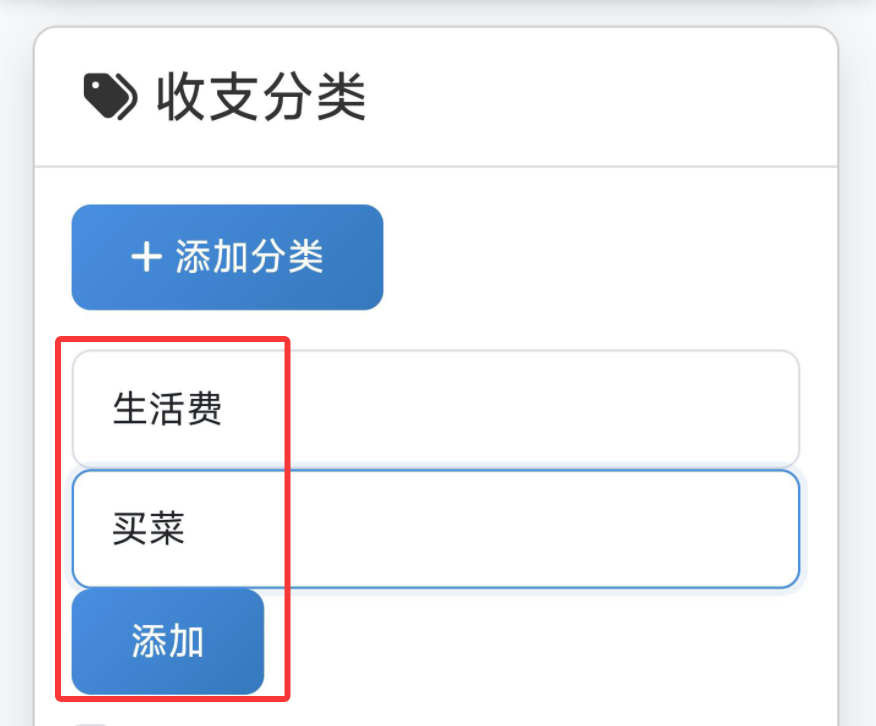Click the 添加 label on bottom button
This screenshot has height=726, width=876.
click(x=167, y=642)
